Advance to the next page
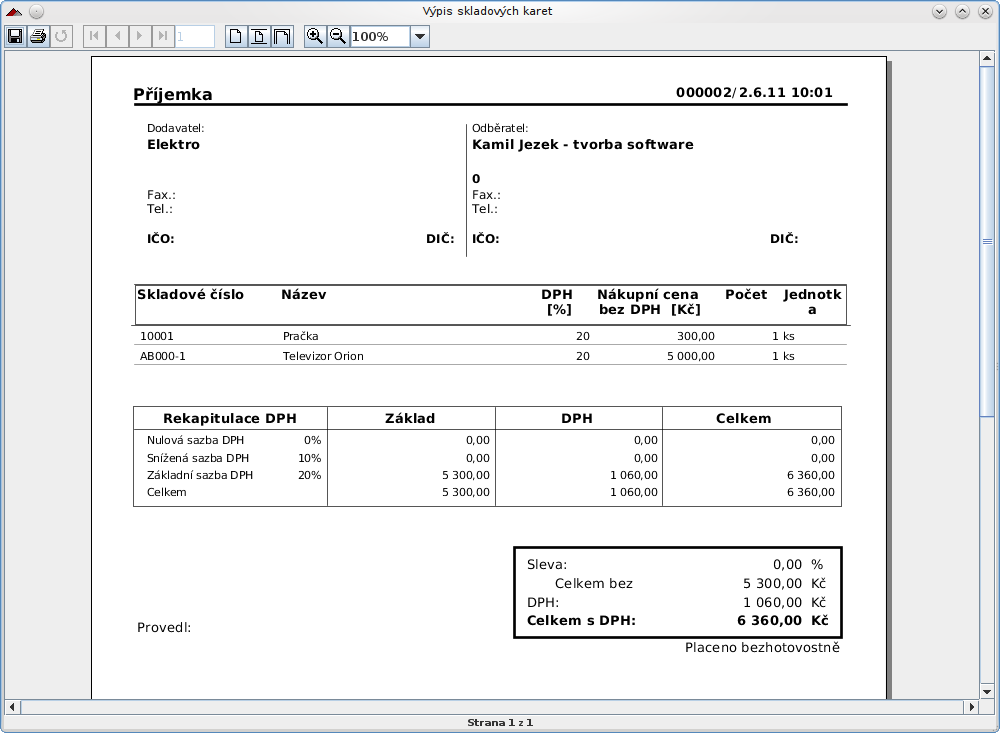The image size is (1000, 733). pyautogui.click(x=141, y=37)
